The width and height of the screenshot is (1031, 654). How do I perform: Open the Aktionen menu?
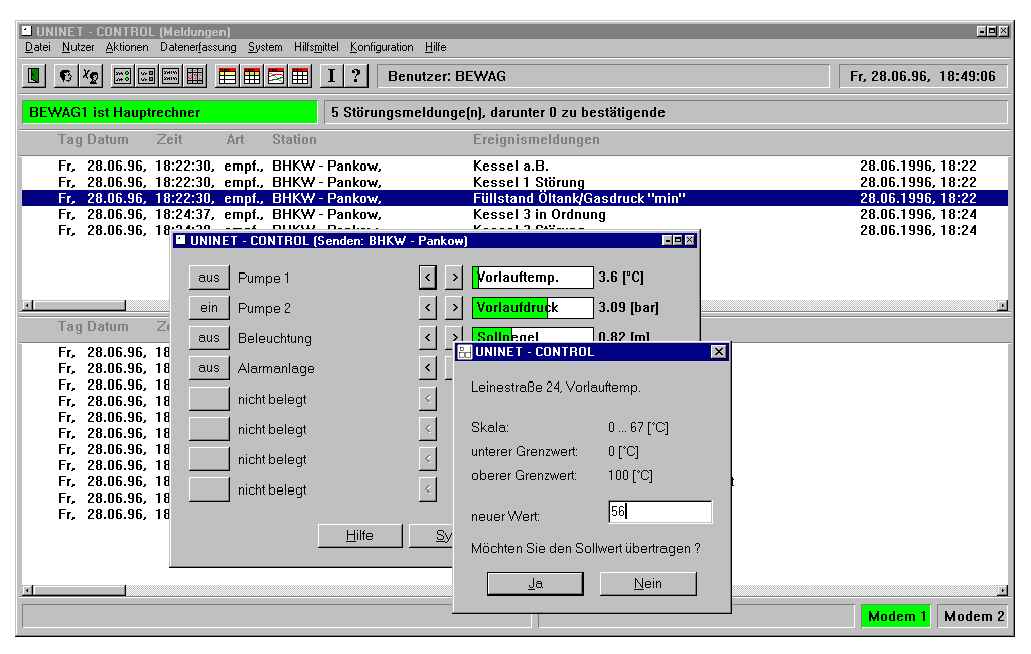127,47
